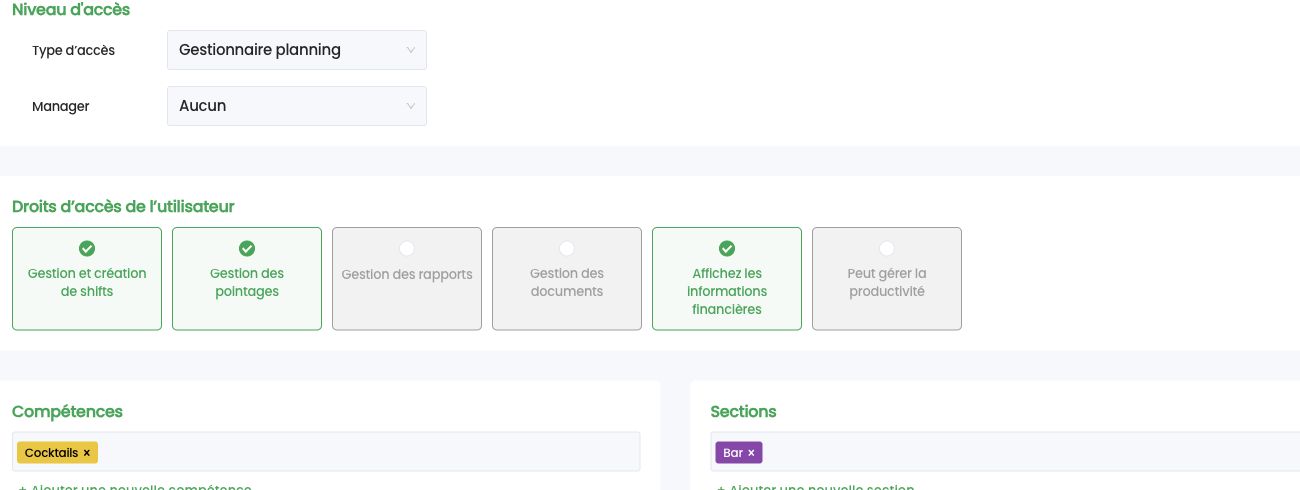Screen dimensions: 1300x490
Task: Click the Ajouter une nouvelle compétence link
Action: [x=135, y=488]
